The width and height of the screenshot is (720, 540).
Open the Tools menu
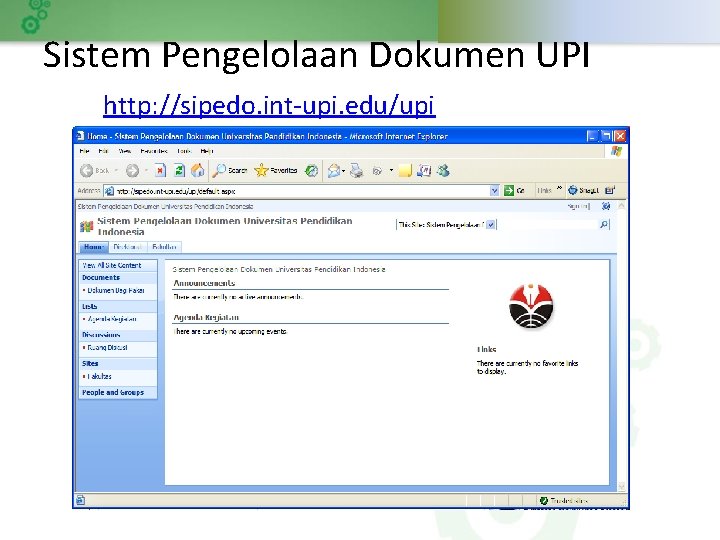coord(184,151)
